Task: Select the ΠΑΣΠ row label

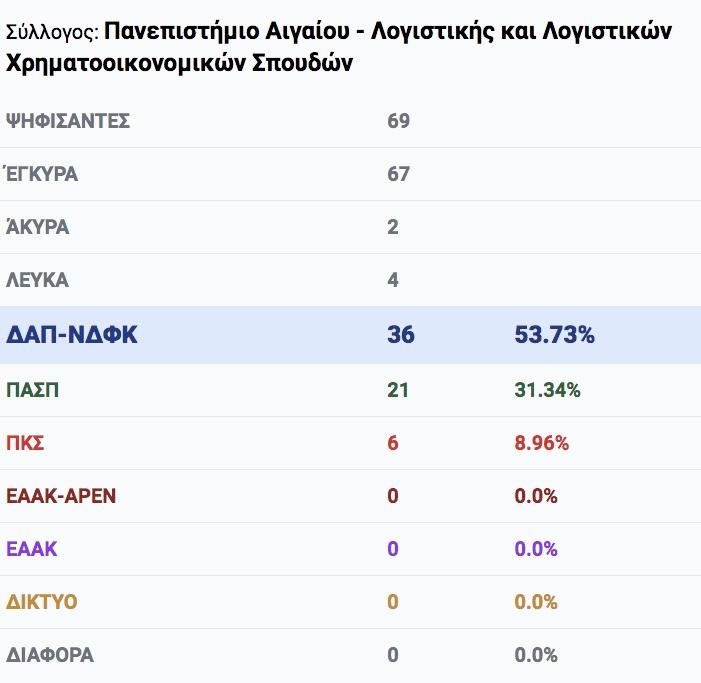Action: [32, 390]
